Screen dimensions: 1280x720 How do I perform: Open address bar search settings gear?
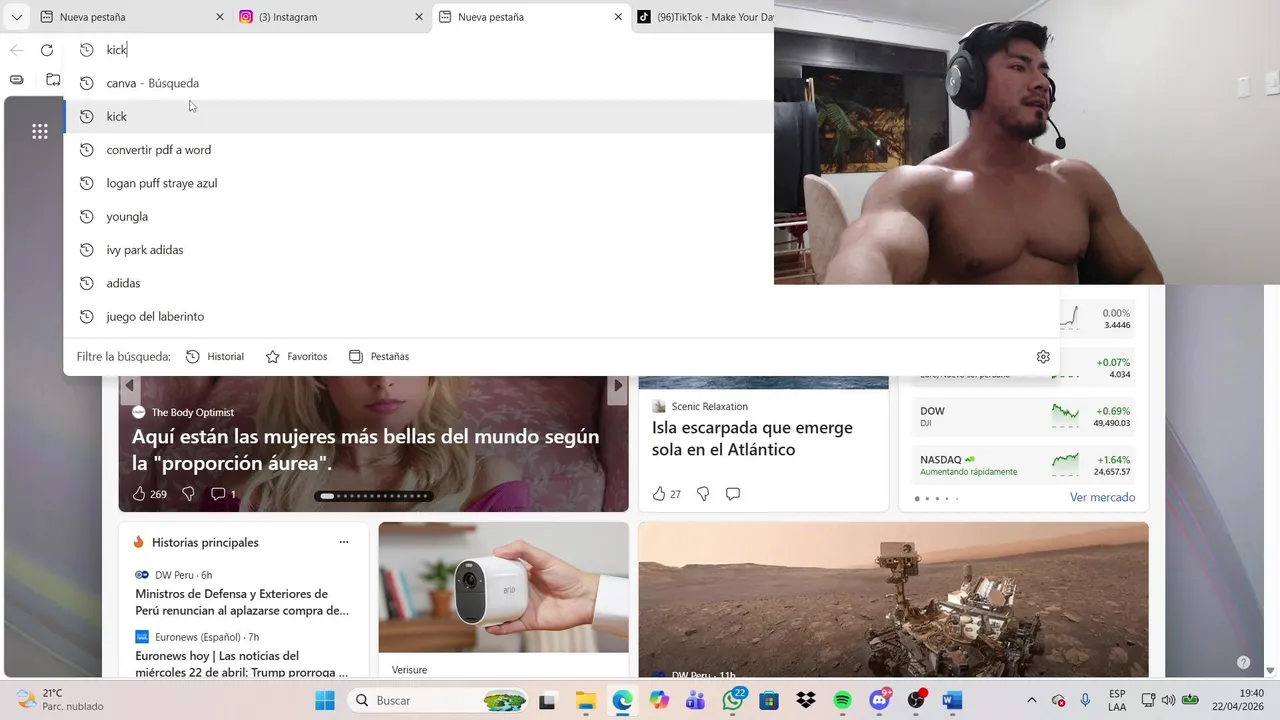[1043, 357]
